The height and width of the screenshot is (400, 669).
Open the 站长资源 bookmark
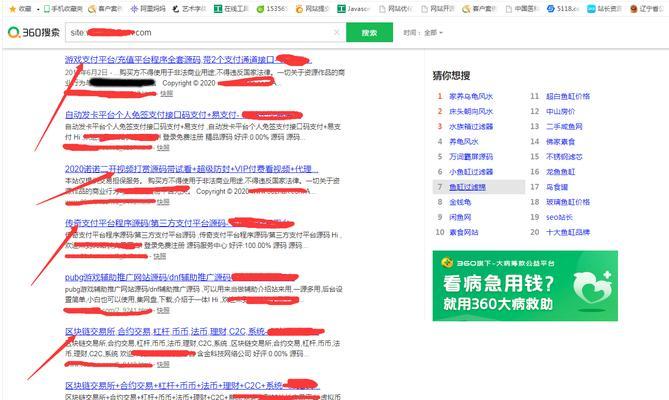pyautogui.click(x=605, y=9)
